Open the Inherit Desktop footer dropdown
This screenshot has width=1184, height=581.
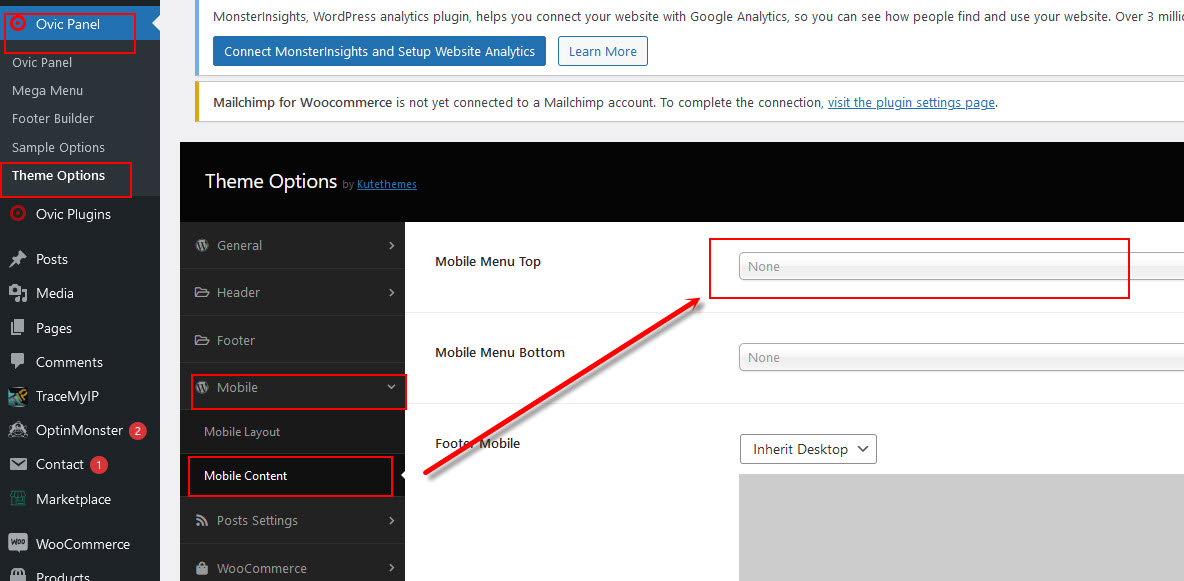tap(808, 449)
